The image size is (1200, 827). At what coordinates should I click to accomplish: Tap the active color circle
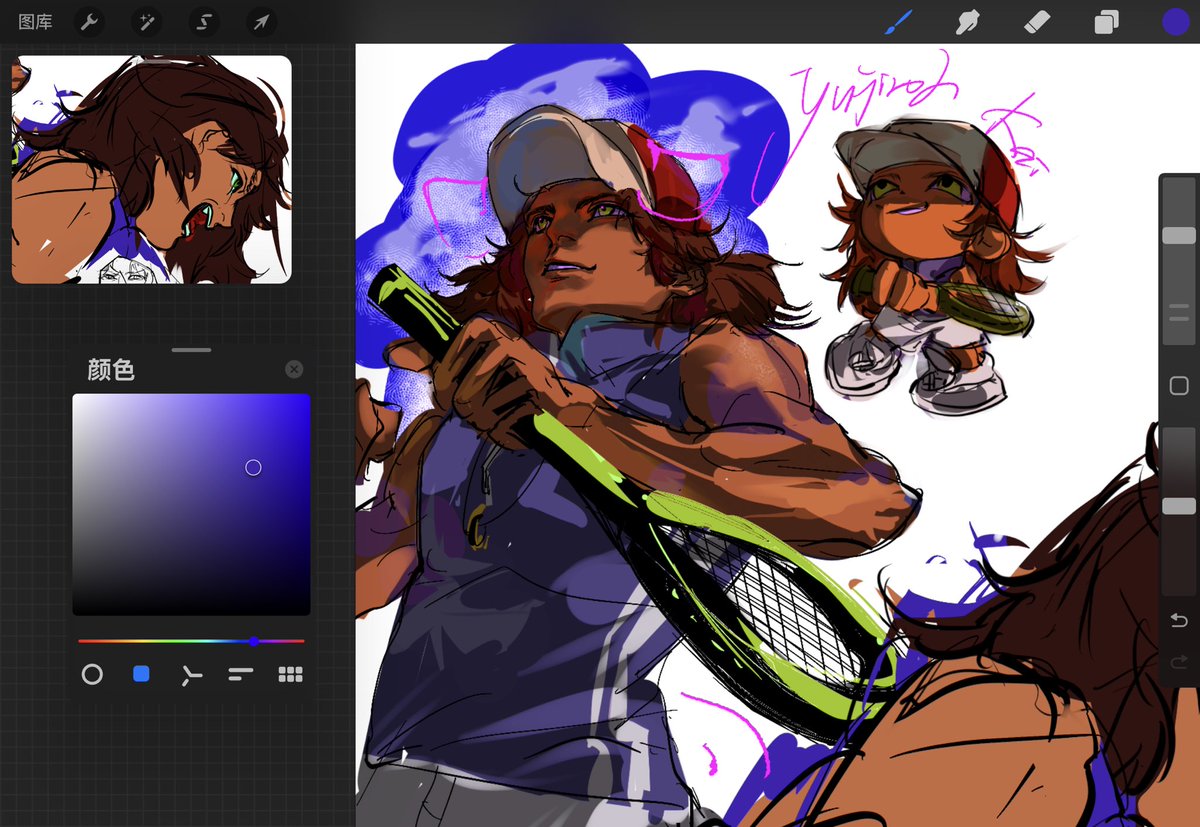1175,22
